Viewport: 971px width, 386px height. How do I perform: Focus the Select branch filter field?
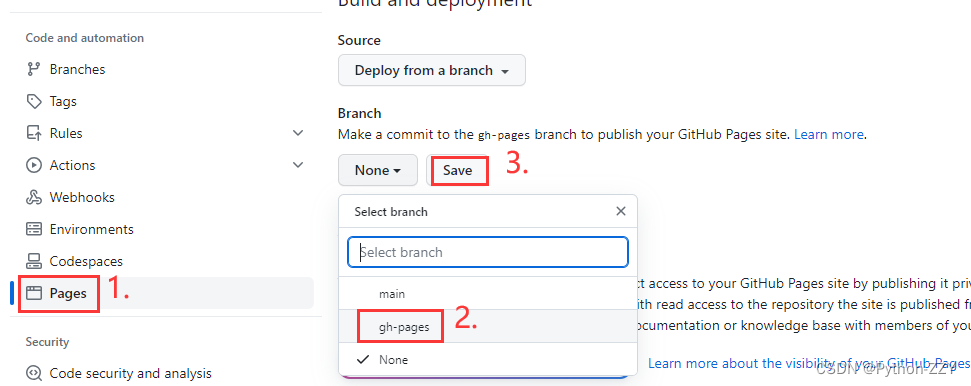488,252
